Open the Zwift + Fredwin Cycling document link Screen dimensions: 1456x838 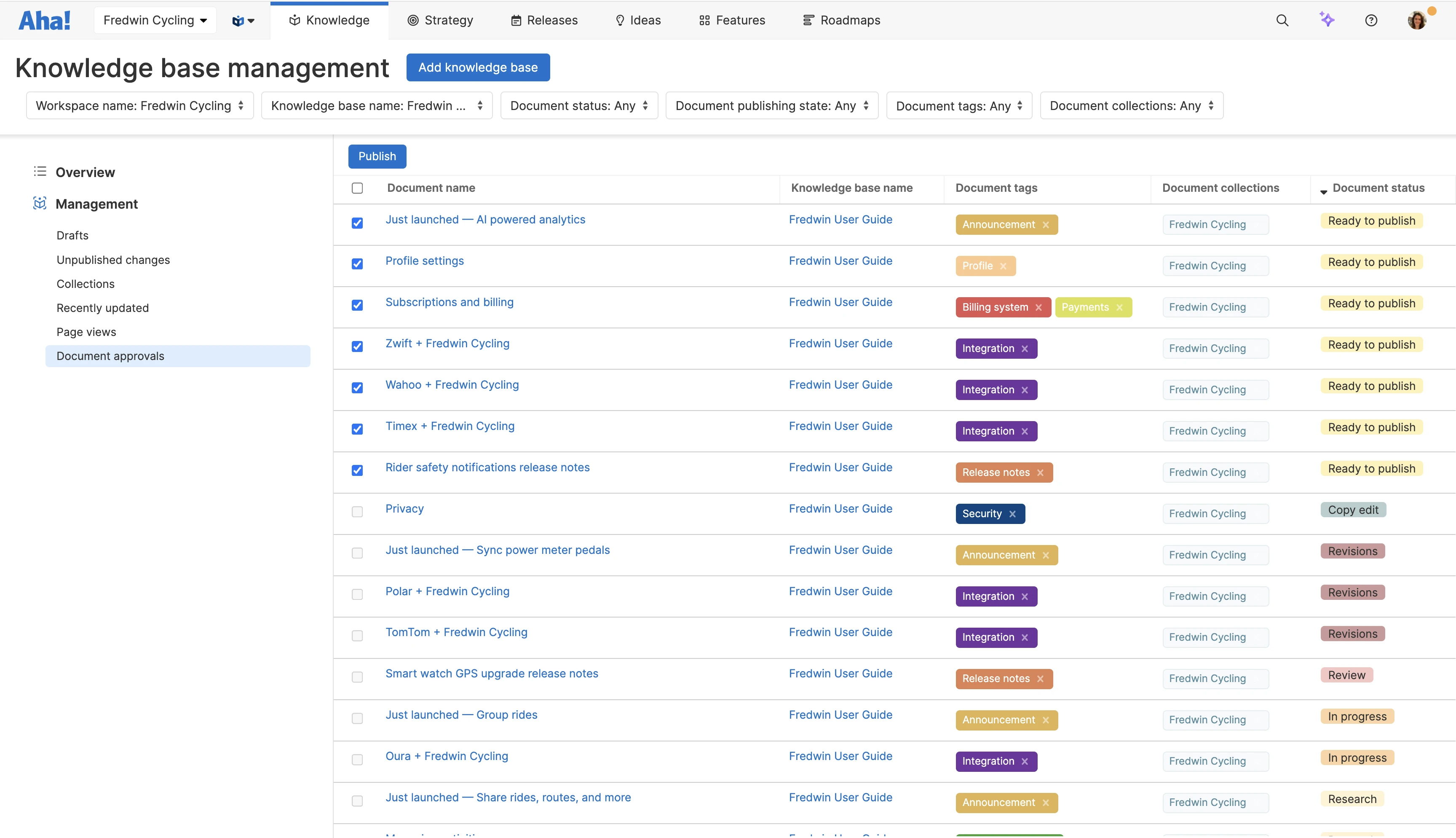click(447, 344)
